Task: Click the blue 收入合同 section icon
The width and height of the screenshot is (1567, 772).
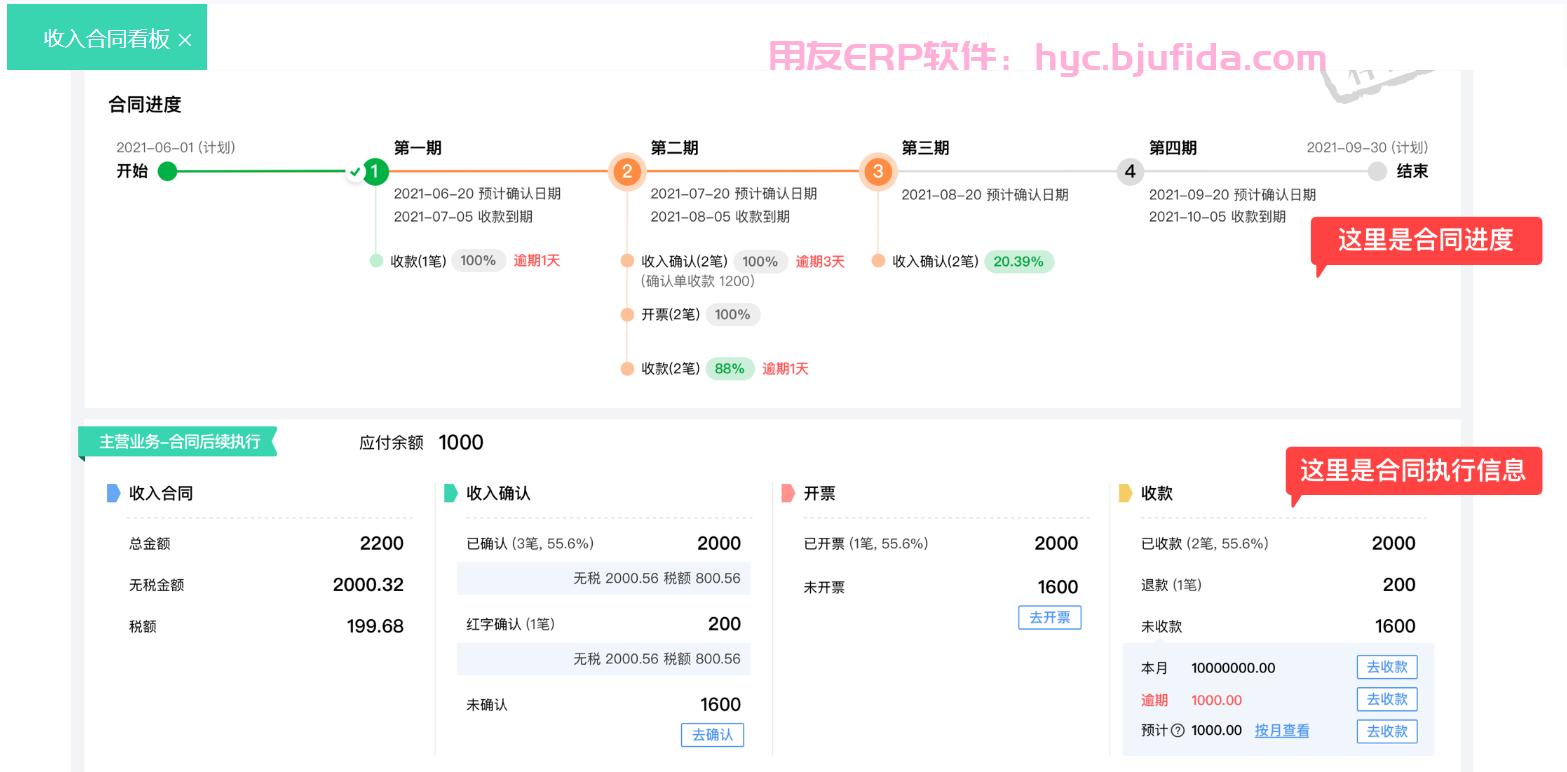Action: click(114, 493)
